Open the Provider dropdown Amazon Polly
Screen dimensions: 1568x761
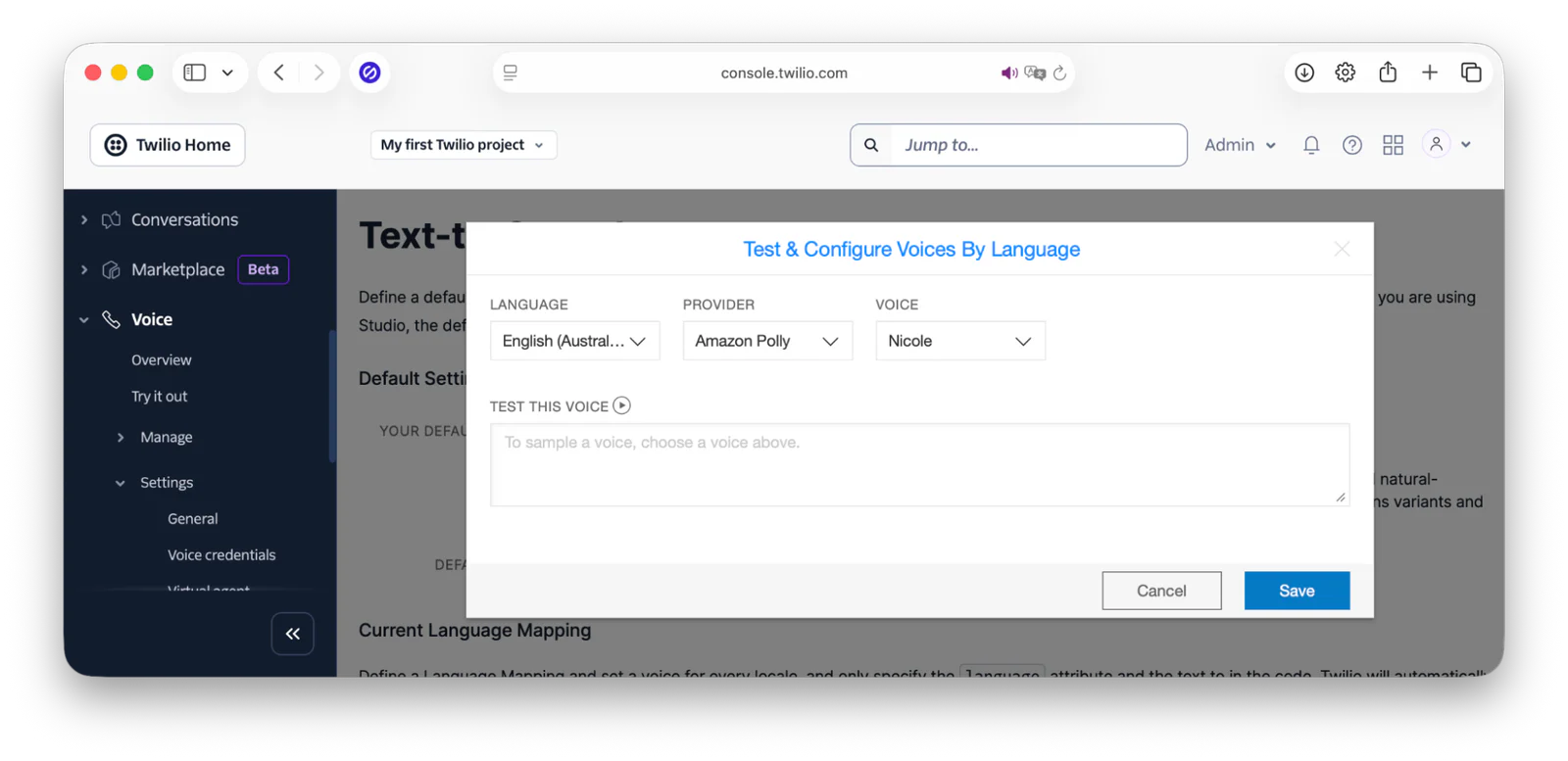pyautogui.click(x=767, y=341)
